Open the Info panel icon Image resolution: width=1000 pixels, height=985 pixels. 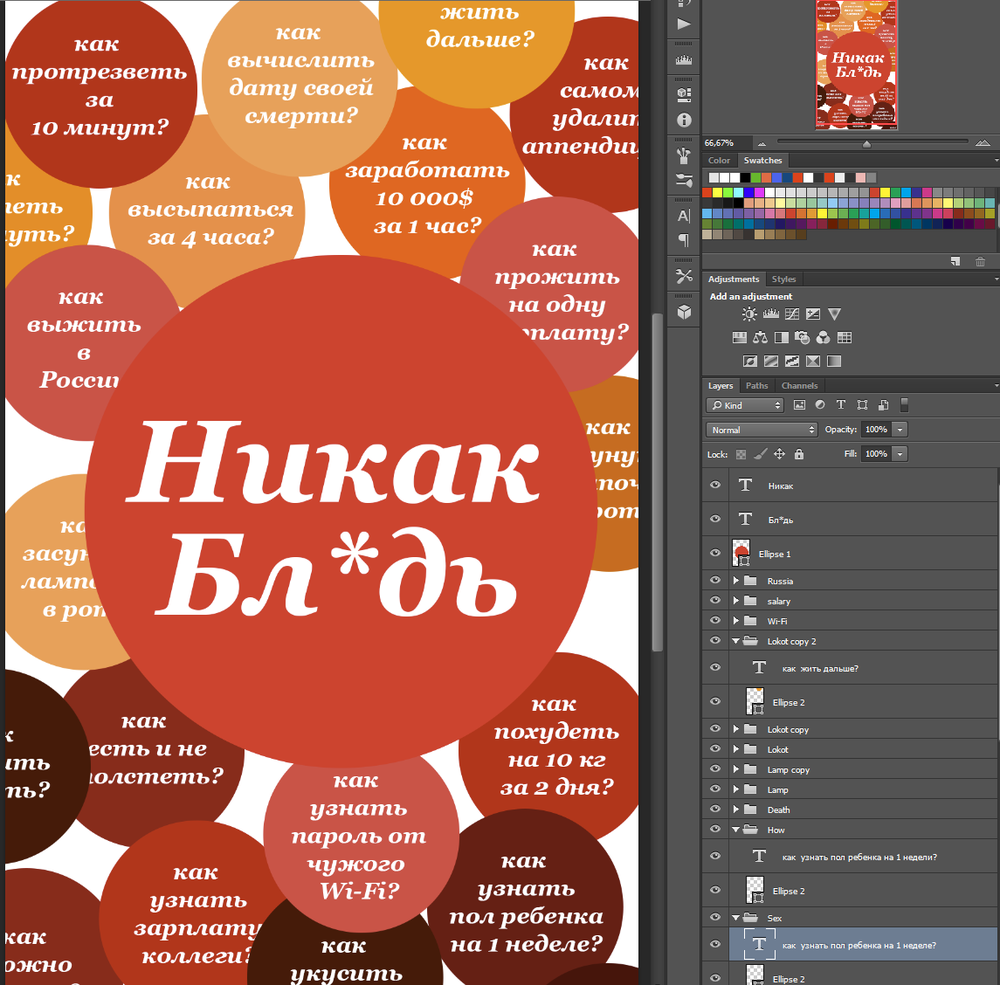pyautogui.click(x=685, y=119)
